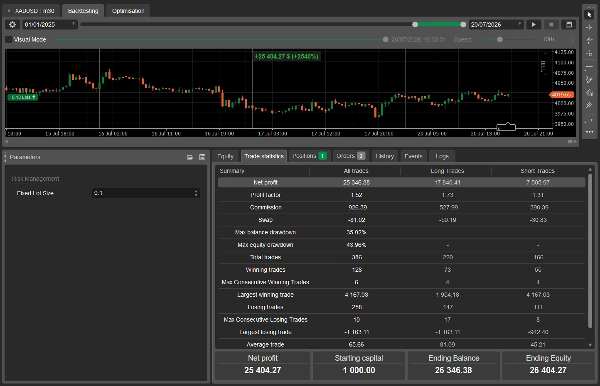Viewport: 600px width, 386px height.
Task: Select the crosshair tool in the drawing toolbar
Action: (589, 28)
